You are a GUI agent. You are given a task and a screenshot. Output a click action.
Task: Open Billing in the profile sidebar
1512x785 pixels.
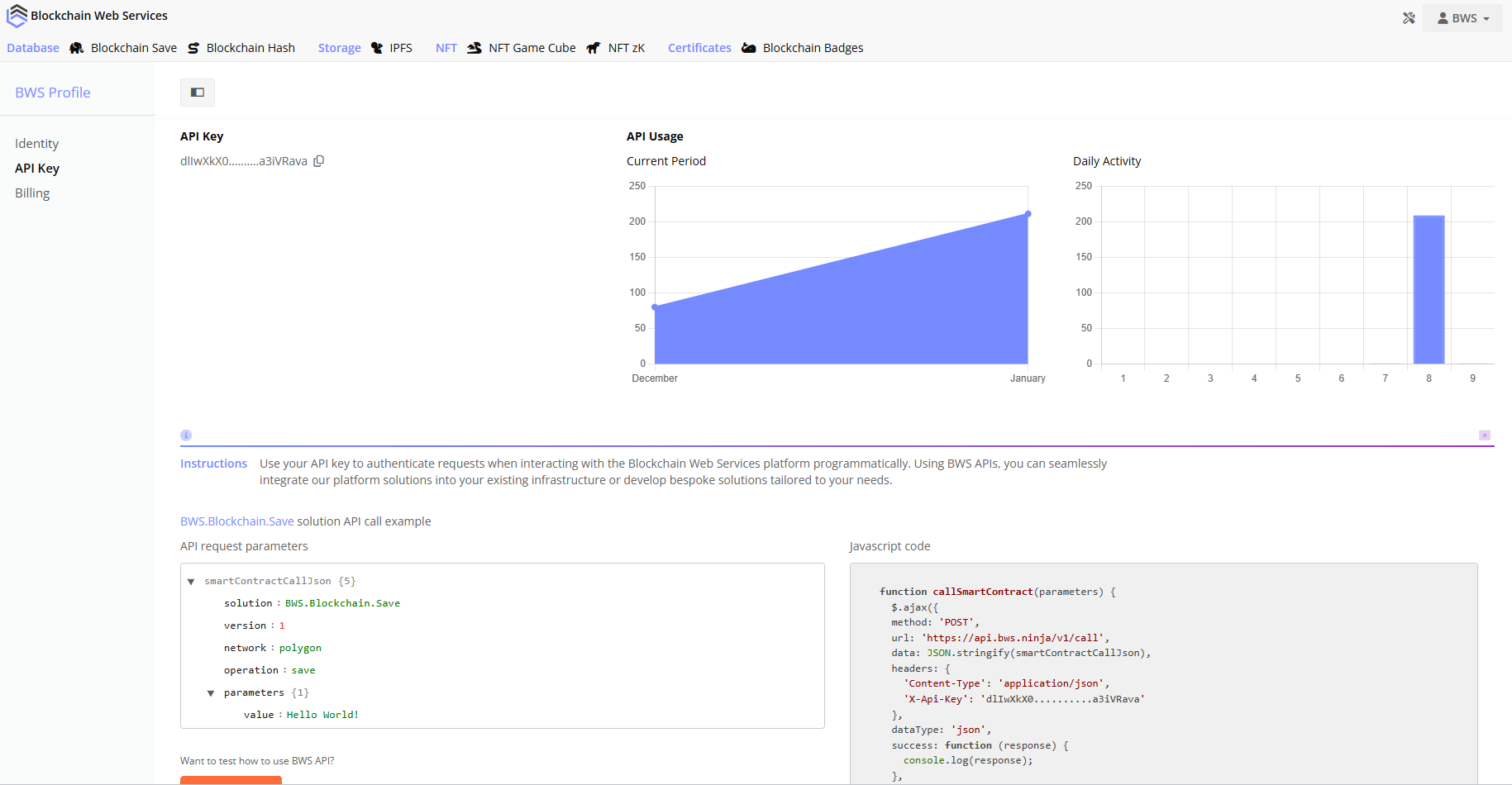point(32,193)
